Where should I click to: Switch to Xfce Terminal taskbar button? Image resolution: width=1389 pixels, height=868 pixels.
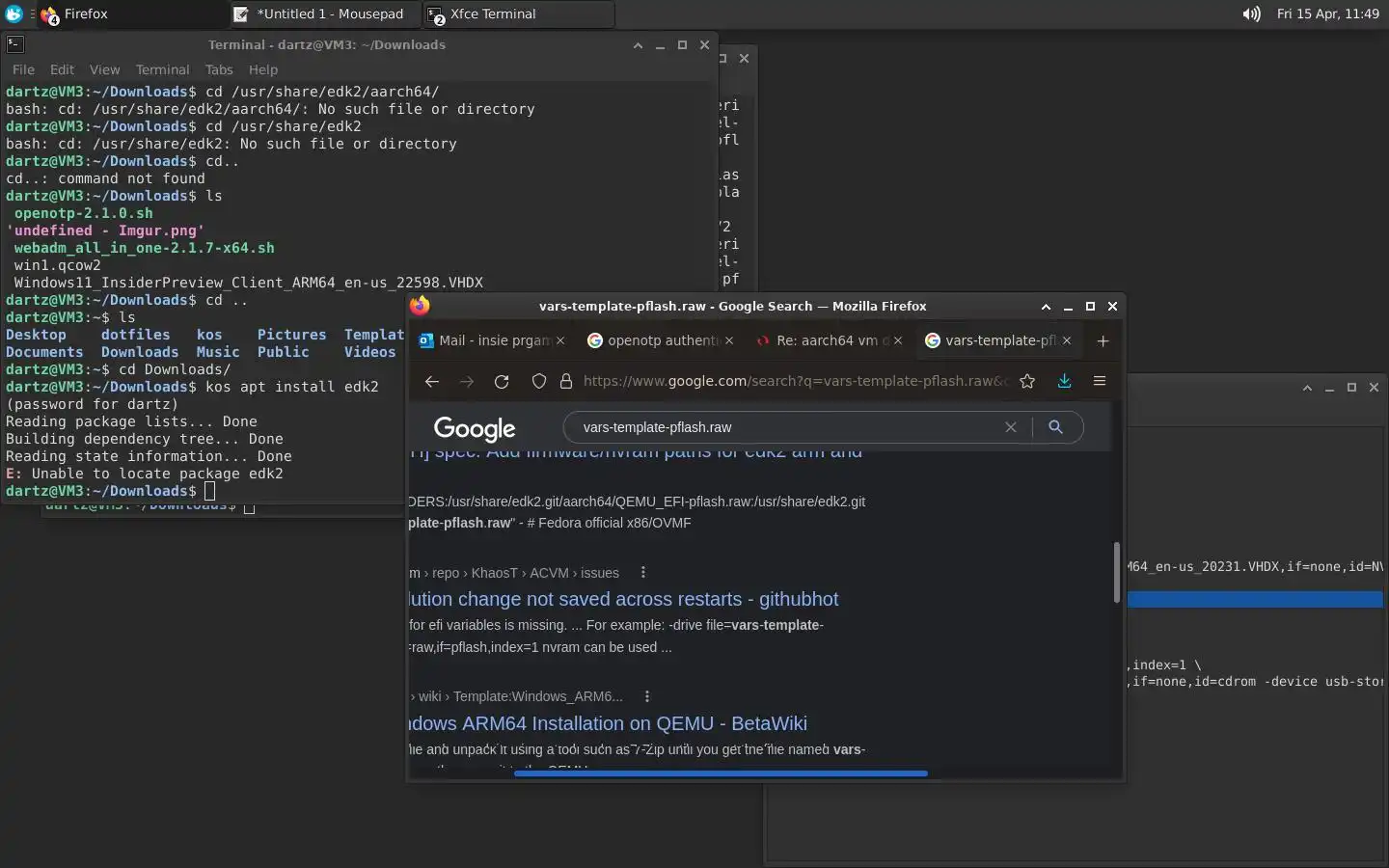click(x=519, y=14)
